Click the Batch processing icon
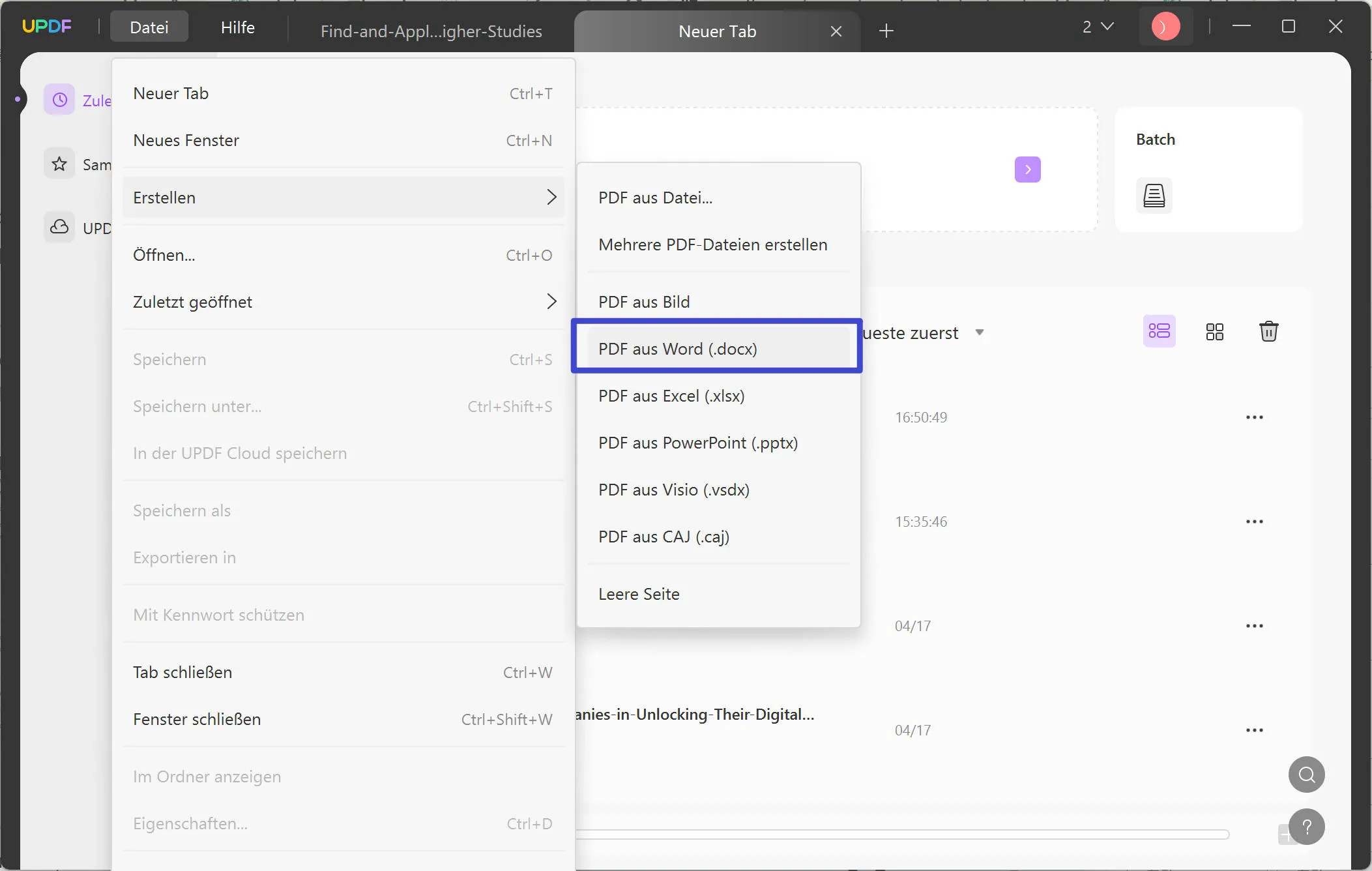Image resolution: width=1372 pixels, height=871 pixels. pos(1154,195)
